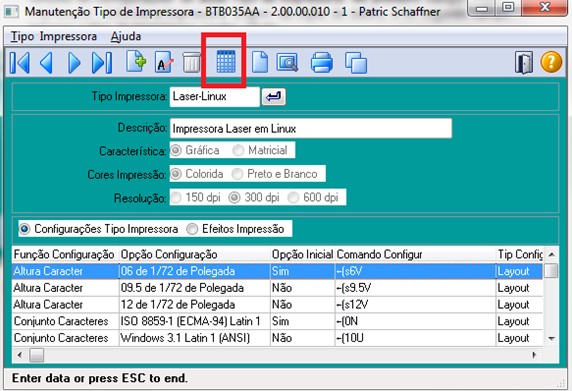
Task: Click the copy windows icon
Action: point(356,63)
